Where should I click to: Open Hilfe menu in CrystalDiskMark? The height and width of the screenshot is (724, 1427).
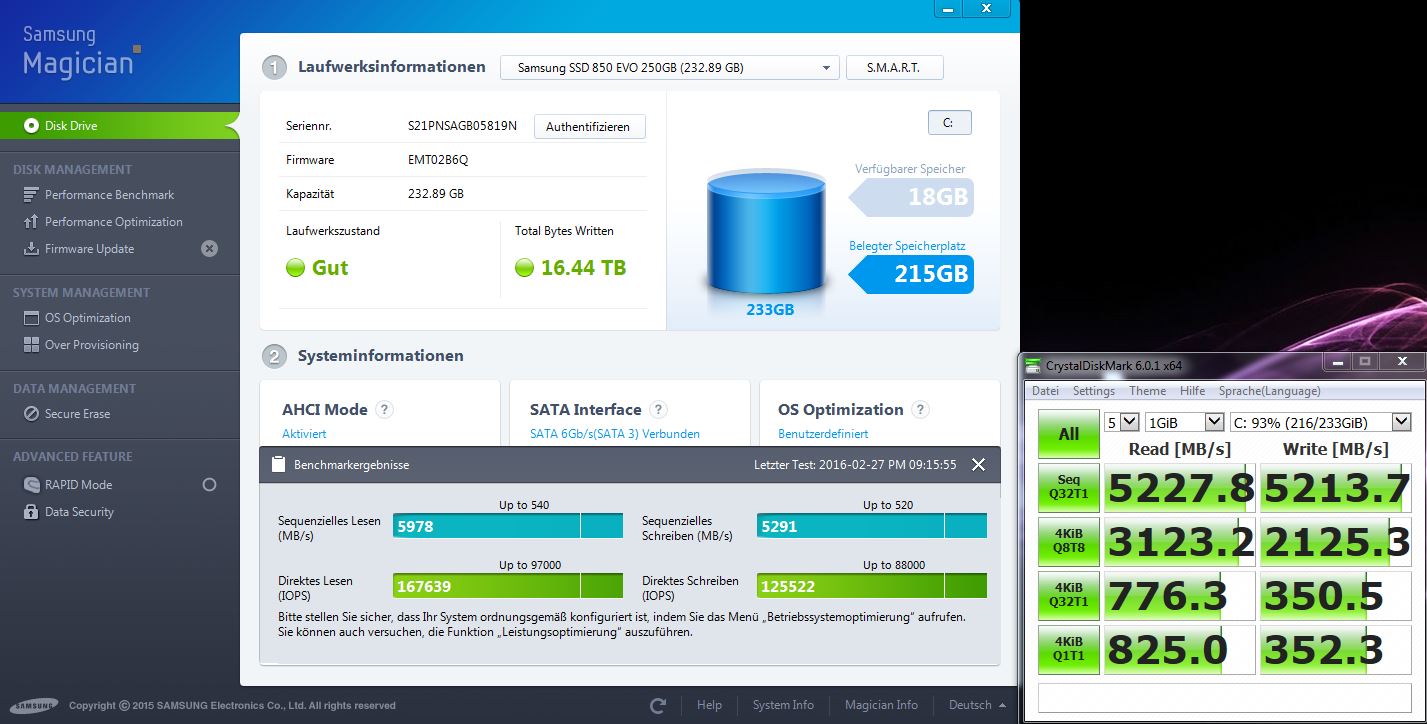click(1192, 391)
